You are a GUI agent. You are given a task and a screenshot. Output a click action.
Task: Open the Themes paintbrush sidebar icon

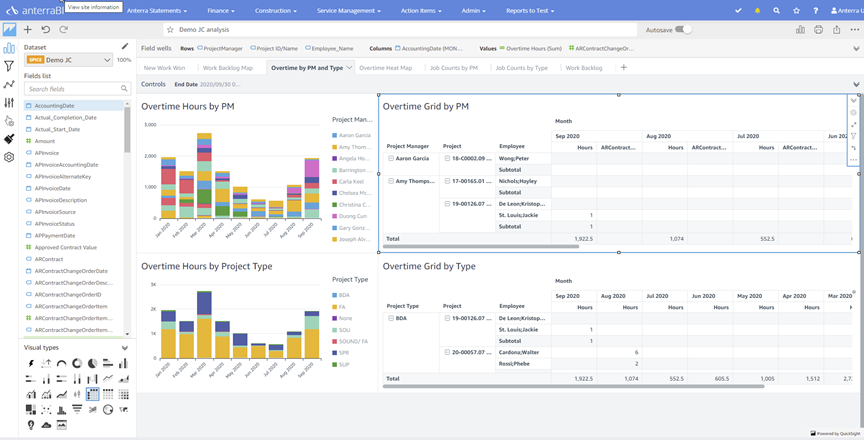(9, 139)
